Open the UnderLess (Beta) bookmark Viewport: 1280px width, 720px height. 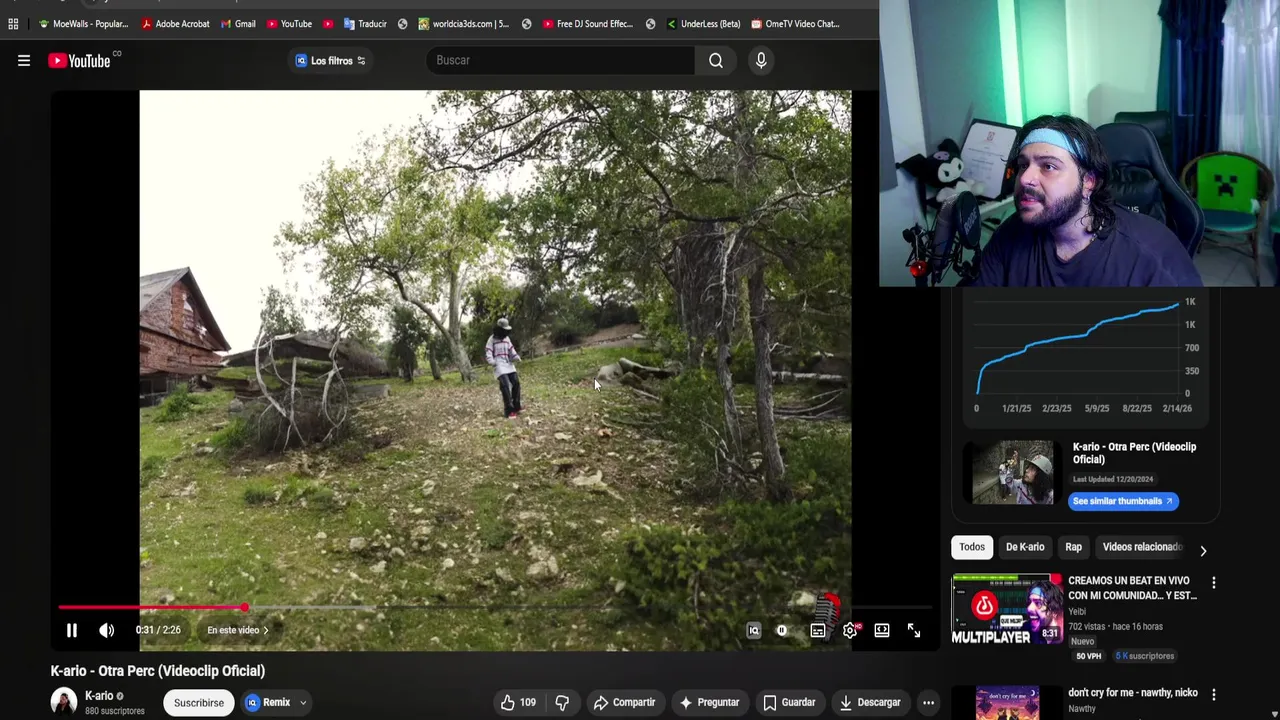[x=703, y=24]
